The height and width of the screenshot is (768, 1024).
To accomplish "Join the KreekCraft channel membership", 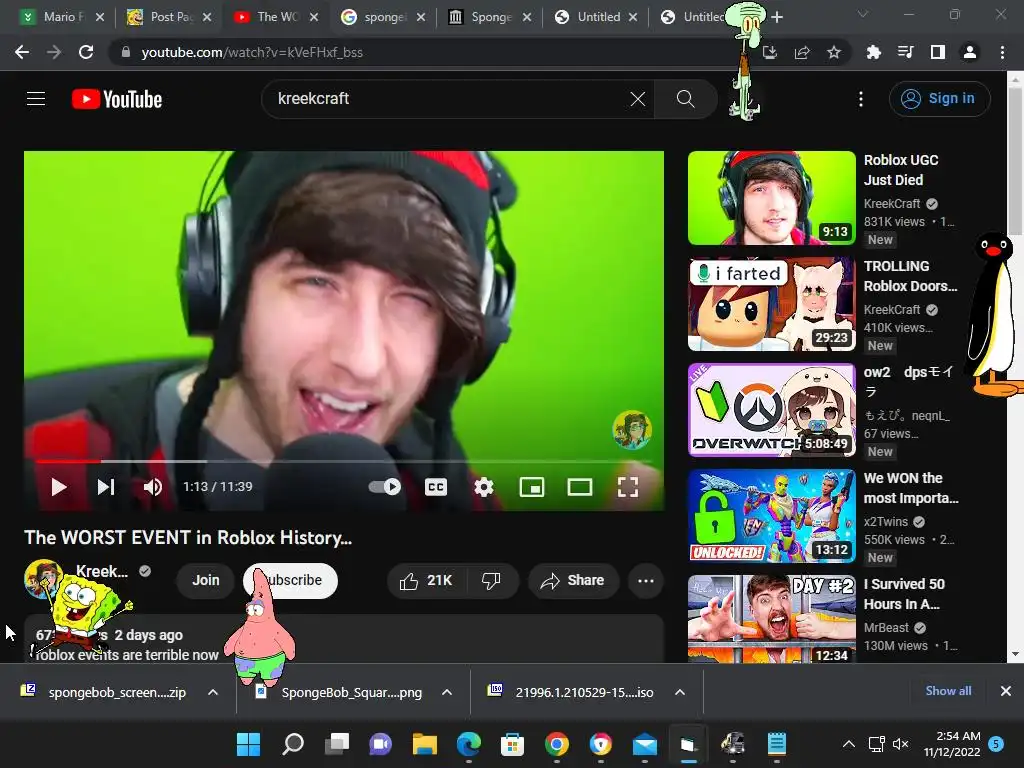I will [205, 581].
